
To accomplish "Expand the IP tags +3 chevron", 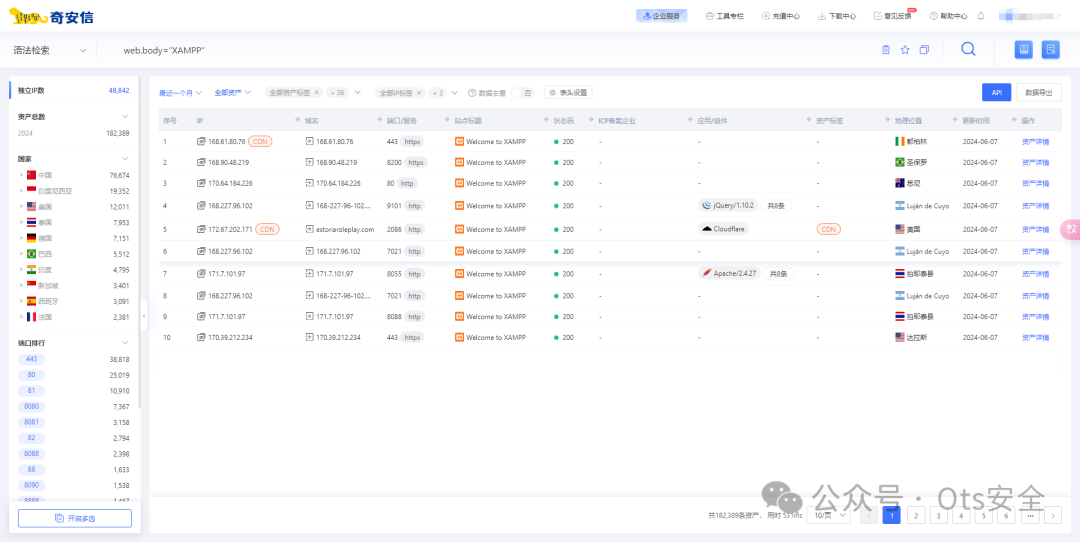I will (455, 92).
